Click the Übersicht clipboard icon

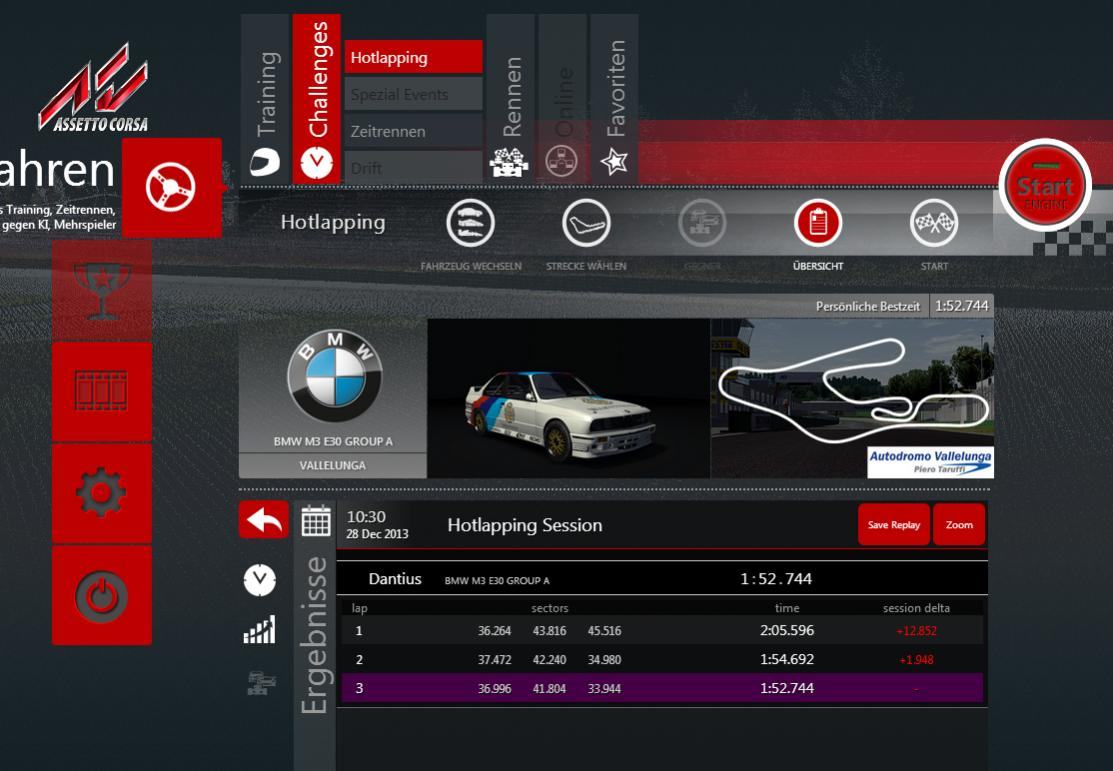point(818,223)
